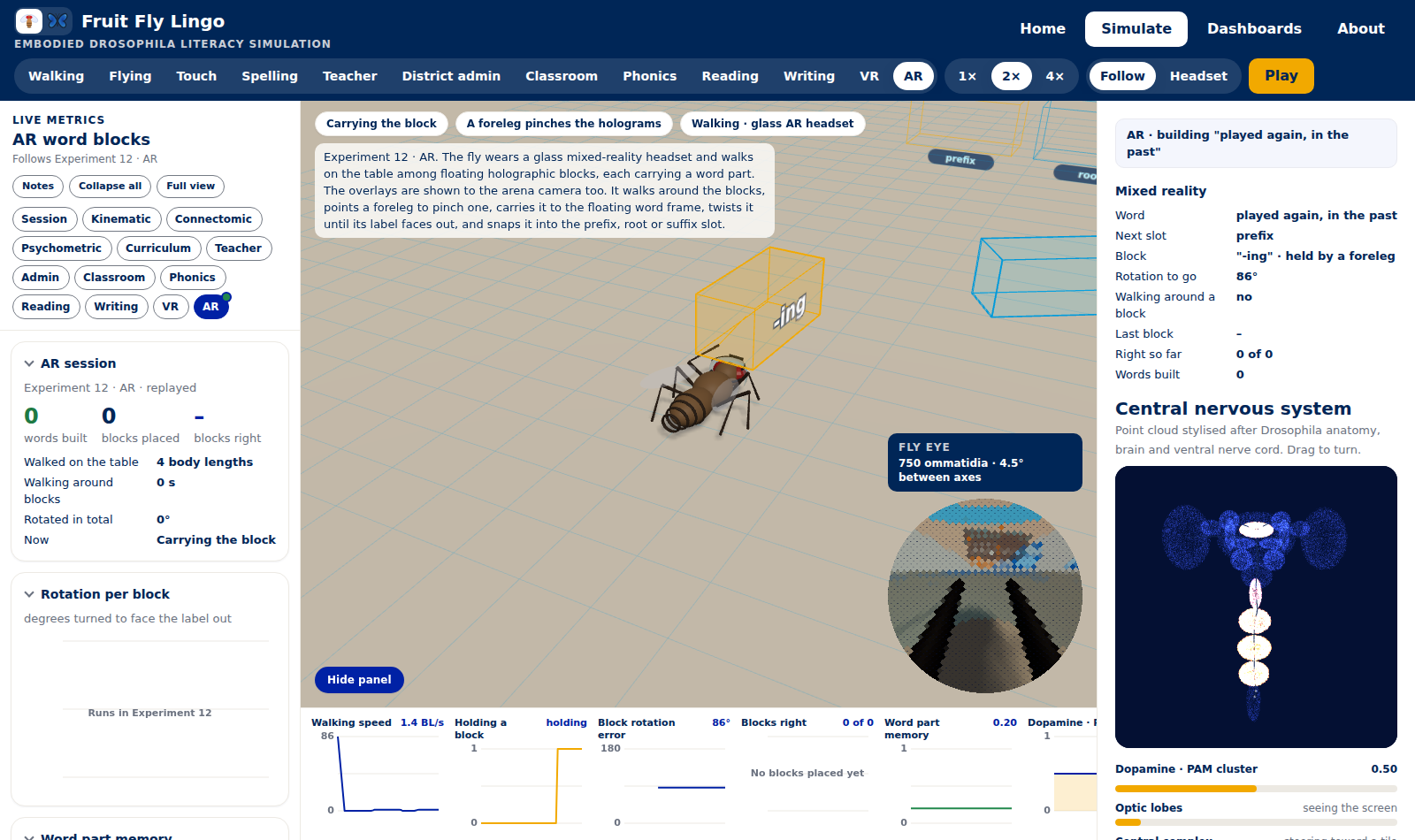Toggle Phonics chip in the live metrics panel

(192, 278)
